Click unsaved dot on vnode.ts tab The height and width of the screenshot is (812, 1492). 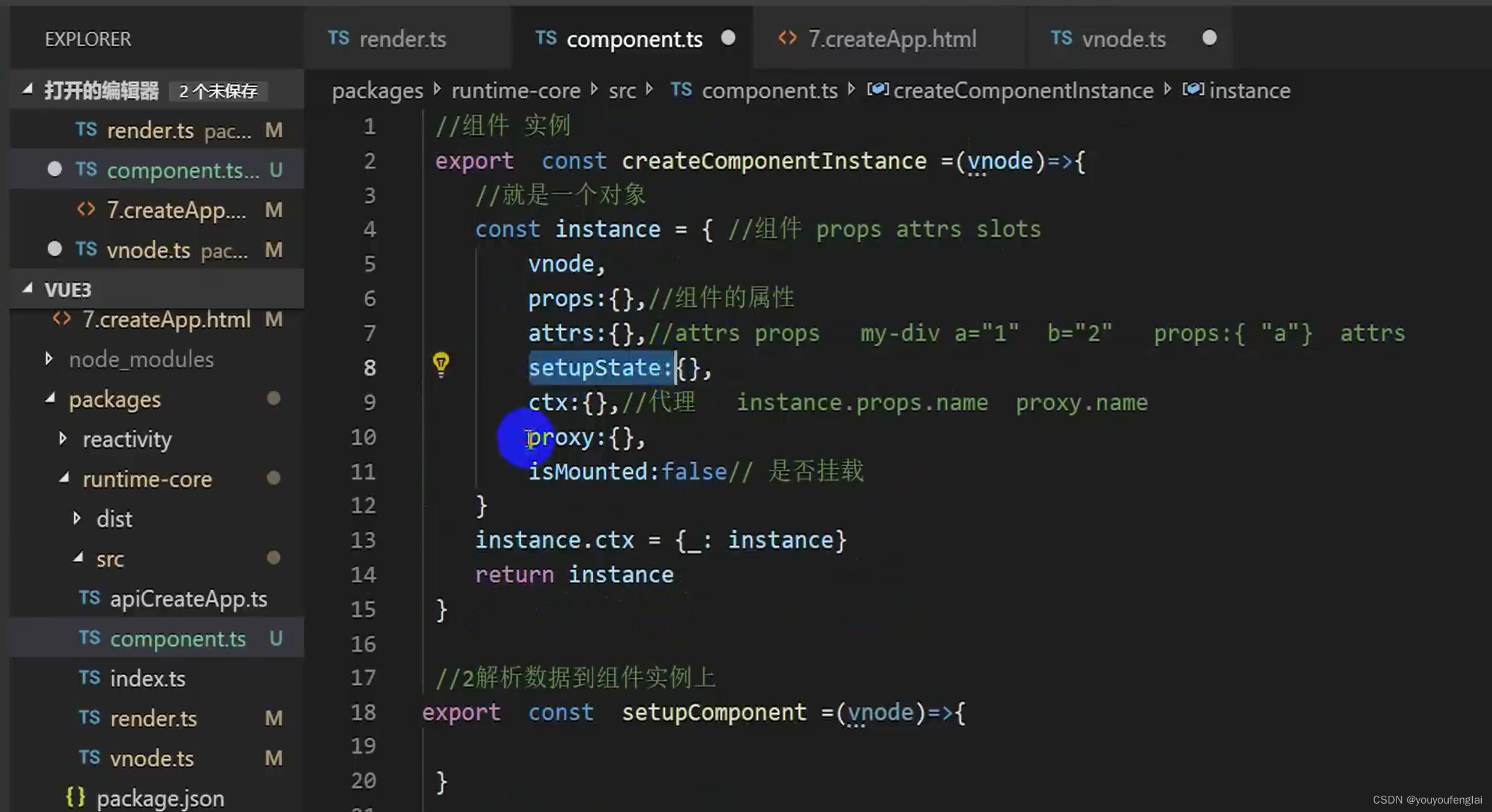[1209, 38]
